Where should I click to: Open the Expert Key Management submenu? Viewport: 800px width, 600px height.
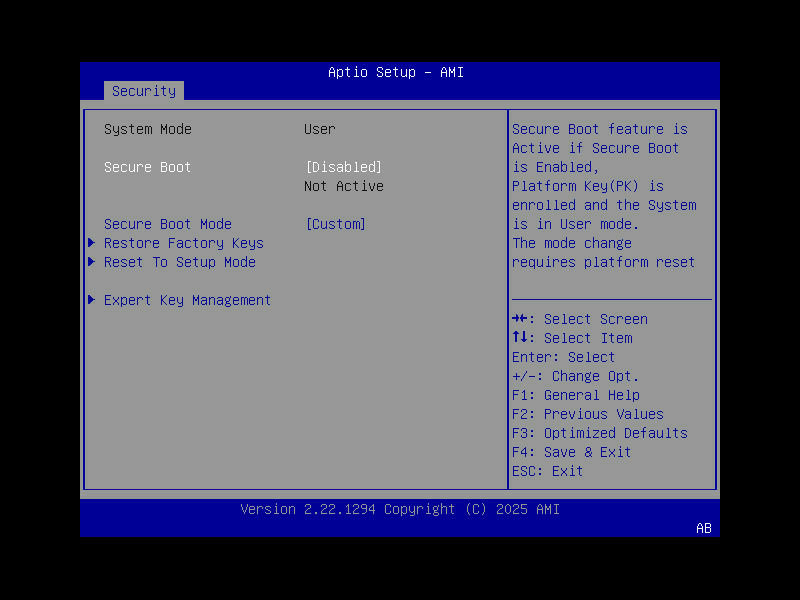(186, 300)
